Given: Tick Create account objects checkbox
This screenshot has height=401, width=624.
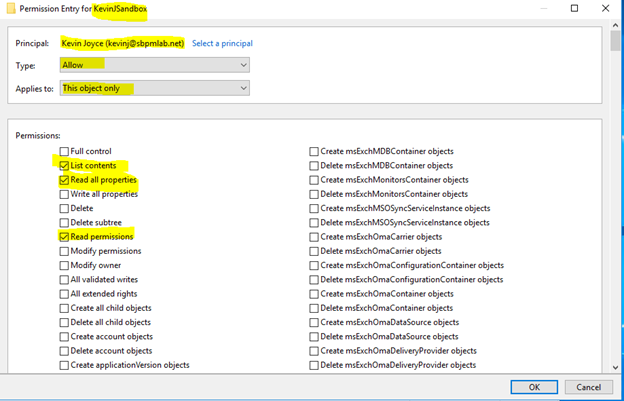Looking at the screenshot, I should [64, 337].
